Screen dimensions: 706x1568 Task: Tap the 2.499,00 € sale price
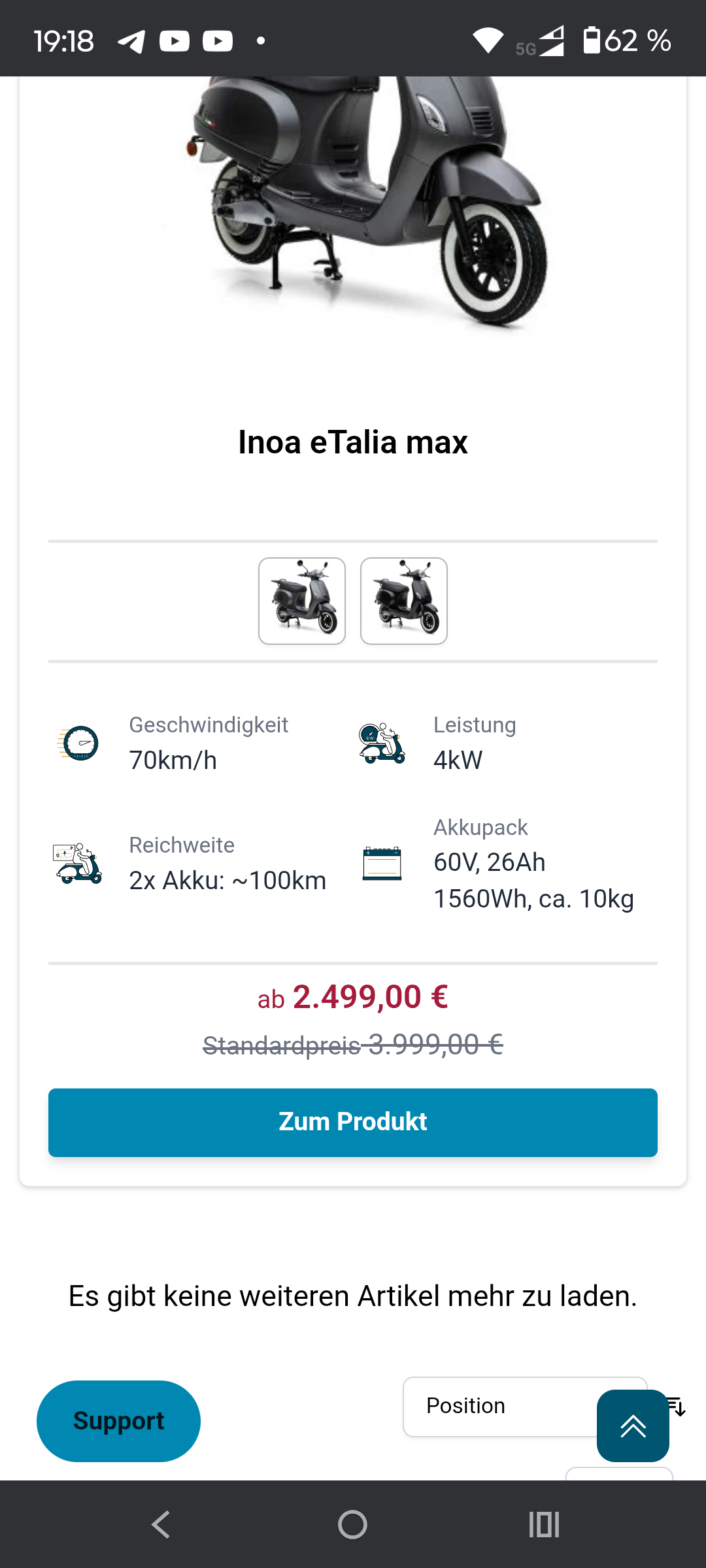coord(369,998)
